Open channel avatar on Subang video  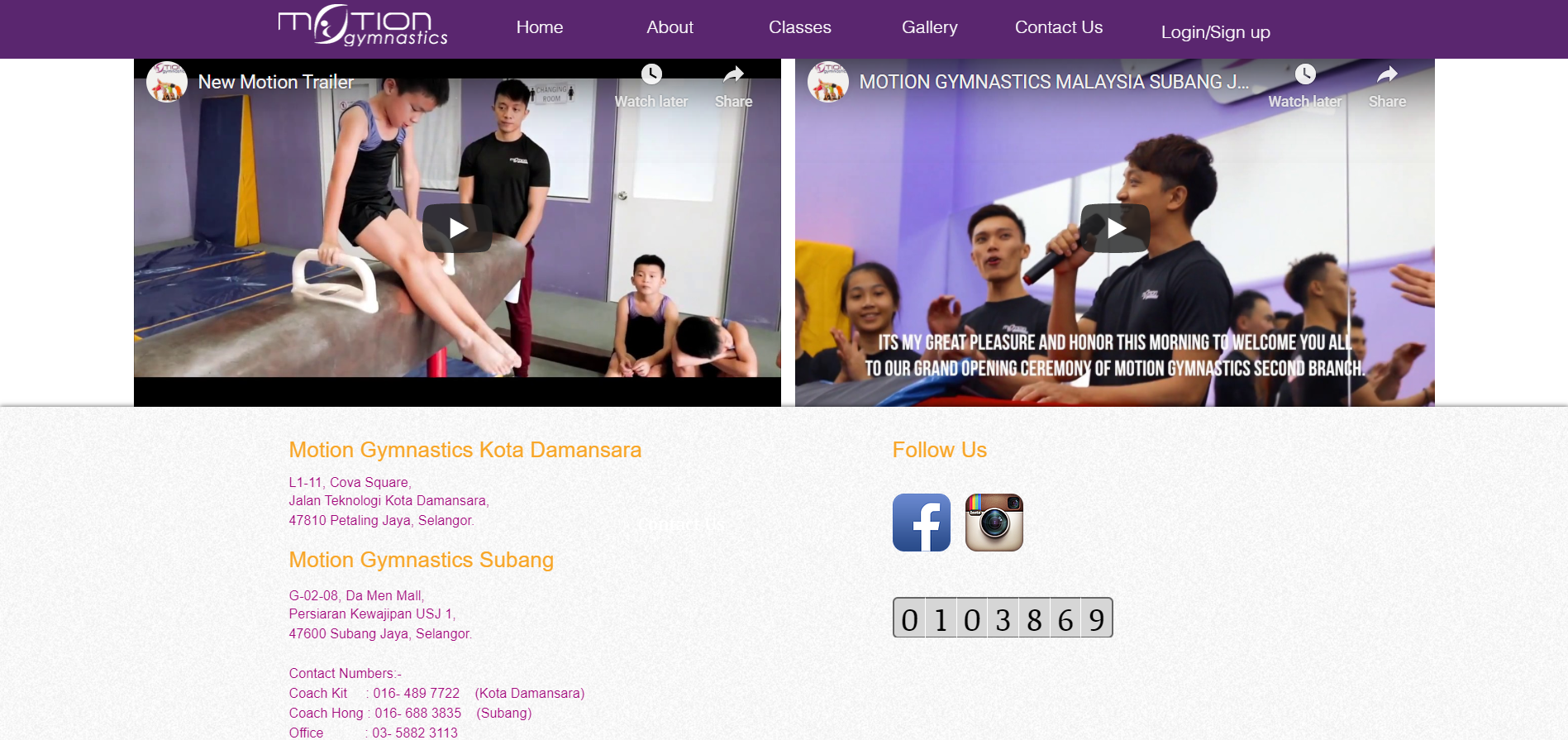827,82
